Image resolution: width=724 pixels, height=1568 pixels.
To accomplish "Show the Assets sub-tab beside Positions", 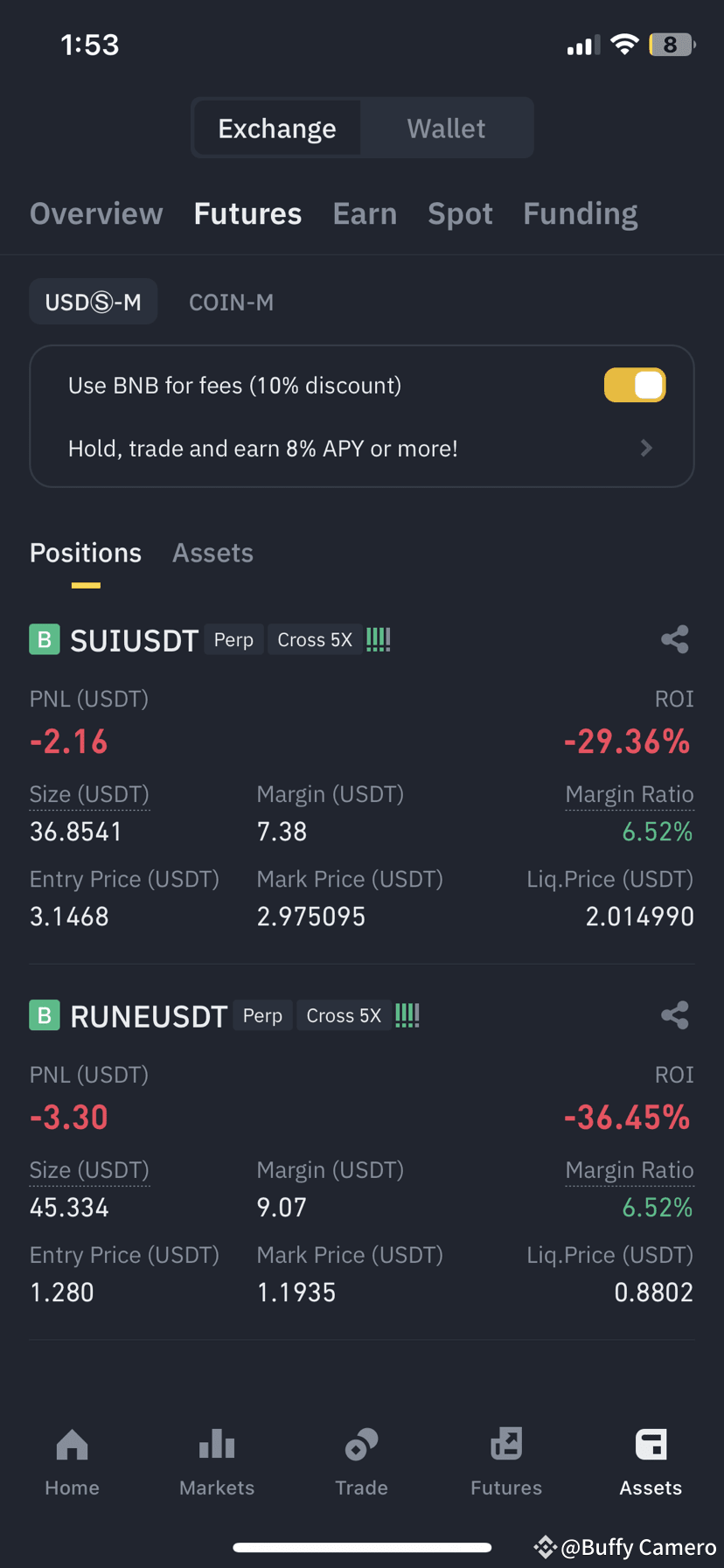I will point(212,554).
